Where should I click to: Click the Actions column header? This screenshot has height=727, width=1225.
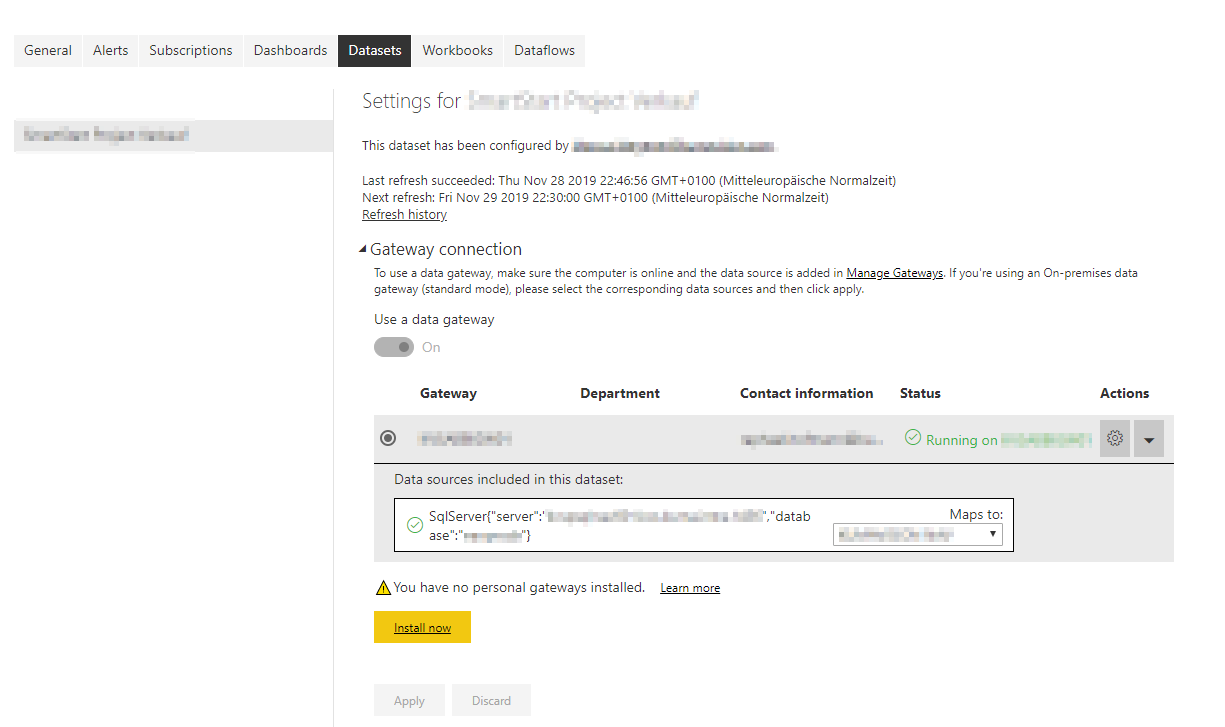click(x=1125, y=393)
